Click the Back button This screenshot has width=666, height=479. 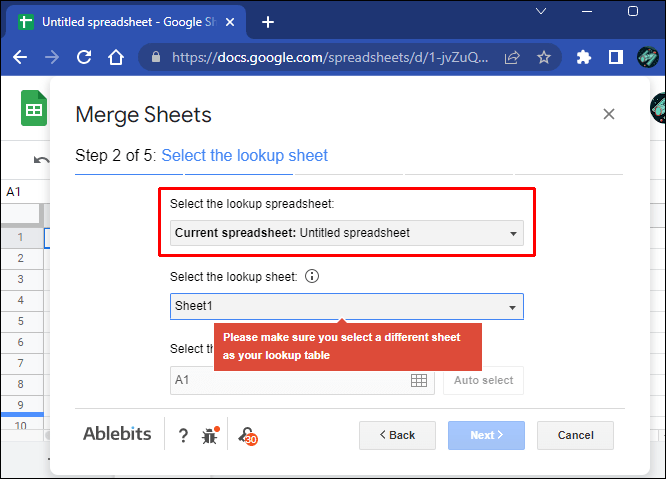[x=397, y=435]
